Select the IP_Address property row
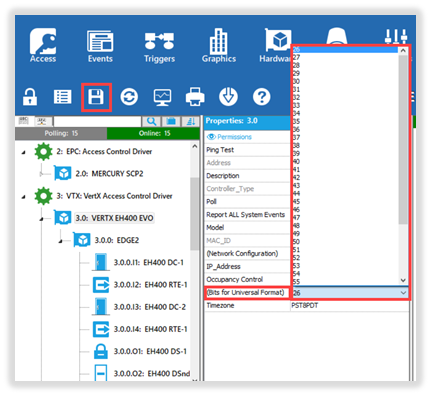The height and width of the screenshot is (396, 431). [x=247, y=266]
